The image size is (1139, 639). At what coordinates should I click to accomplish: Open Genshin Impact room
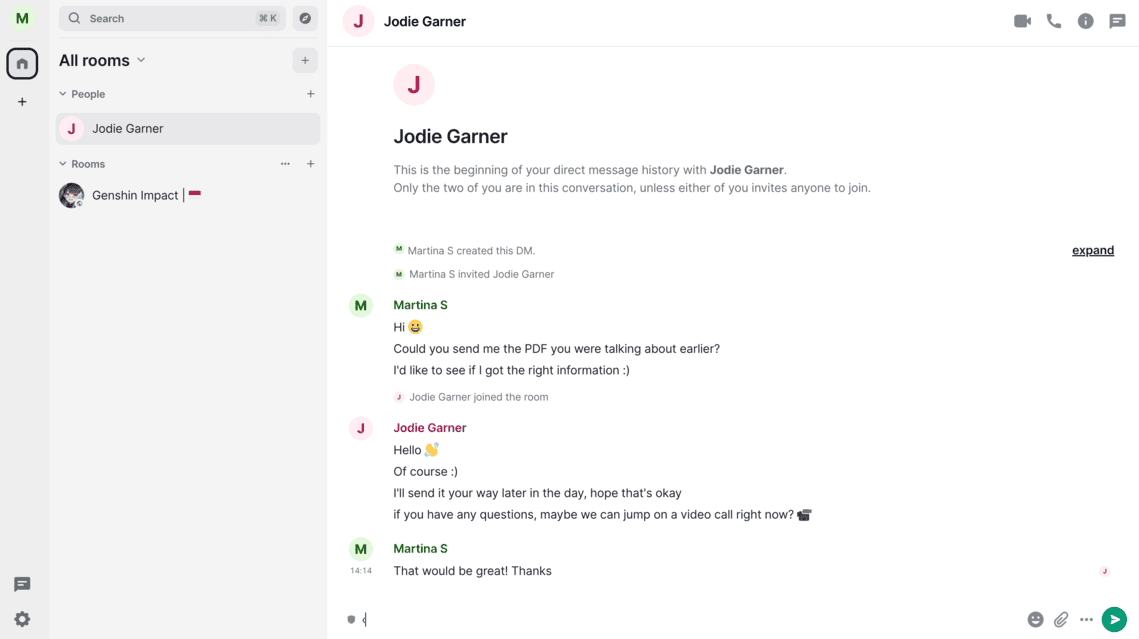(135, 195)
